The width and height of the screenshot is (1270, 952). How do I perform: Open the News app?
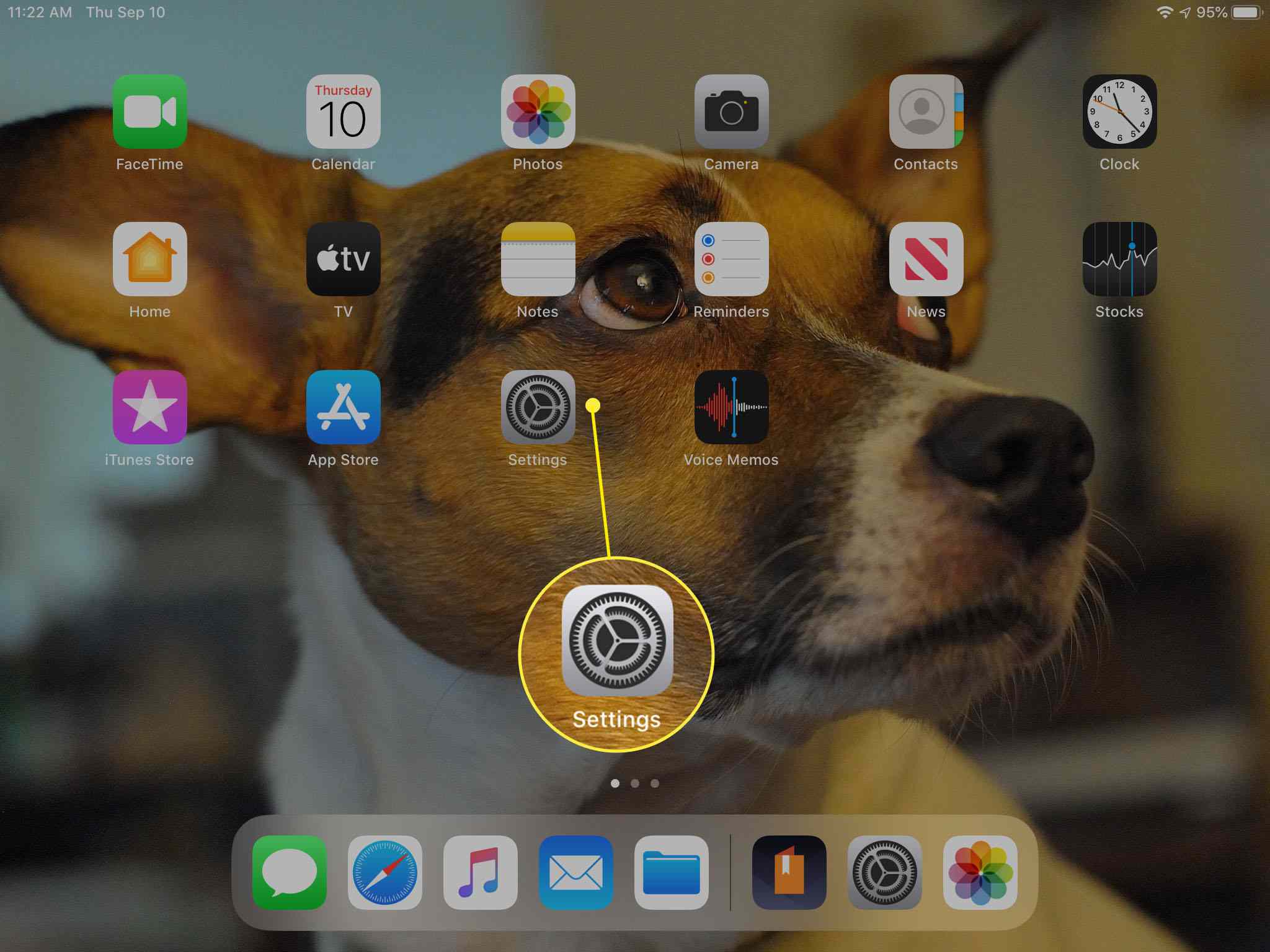point(926,259)
